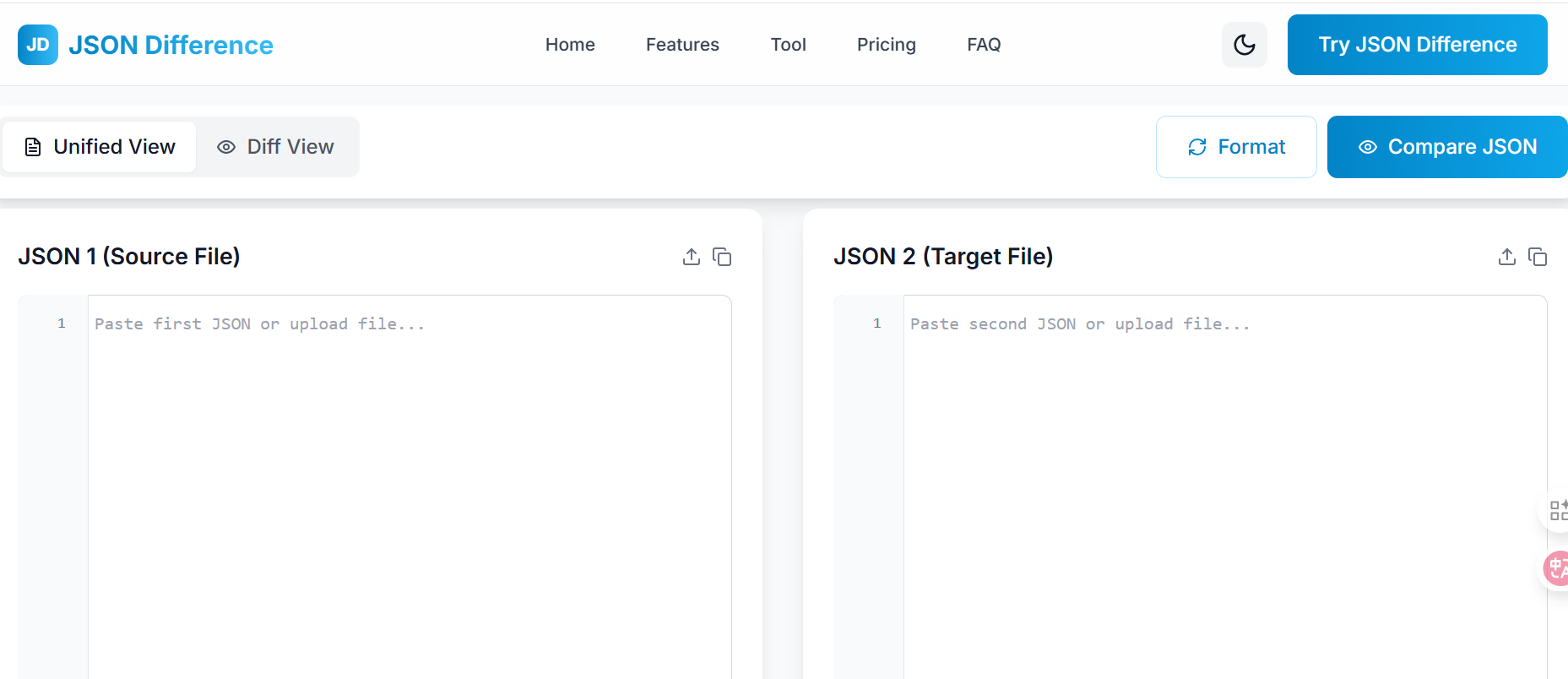Click the JSON 2 (Target File) heading
The image size is (1568, 679).
click(943, 257)
